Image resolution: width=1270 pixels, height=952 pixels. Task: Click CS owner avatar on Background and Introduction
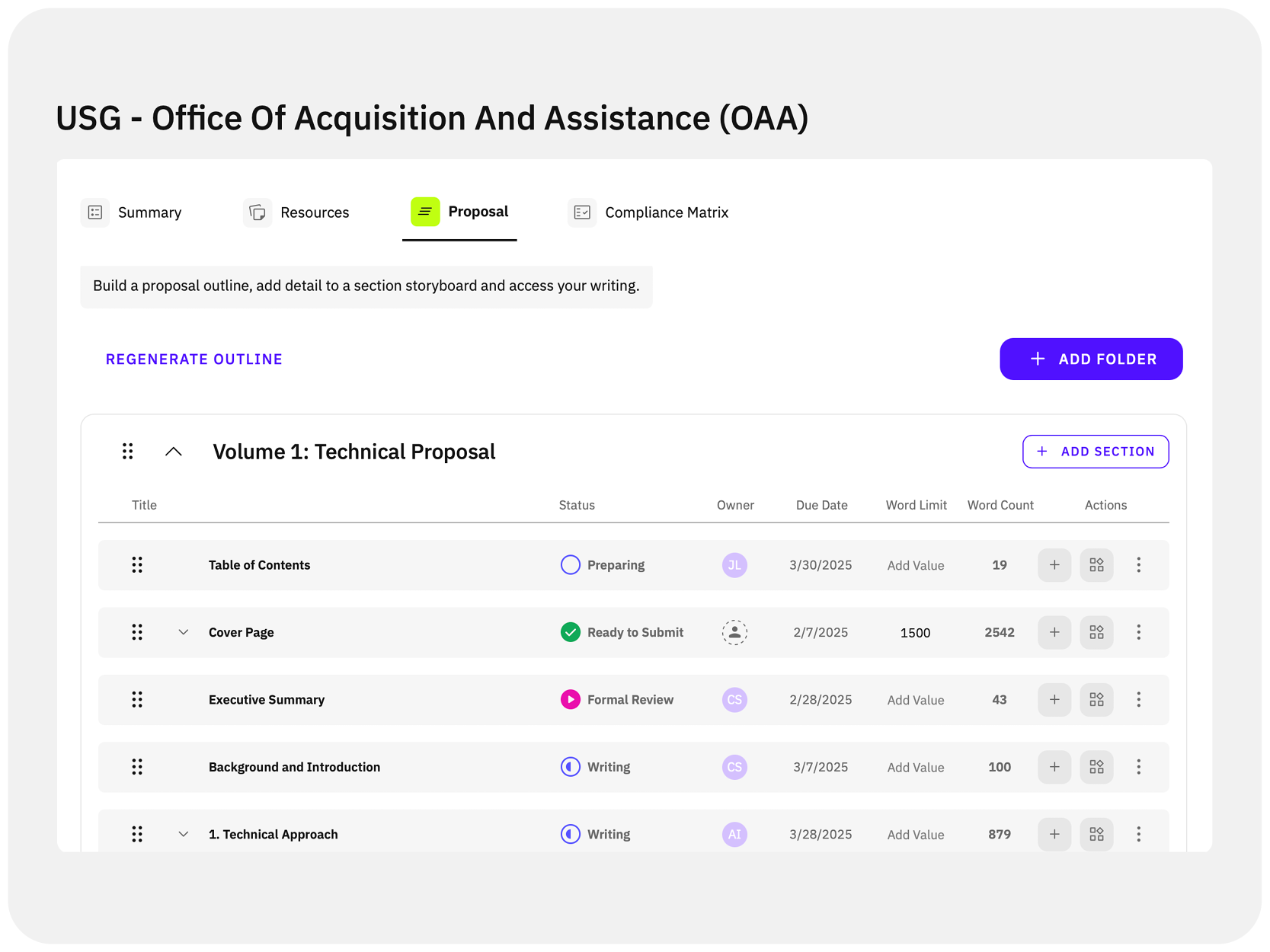point(734,767)
